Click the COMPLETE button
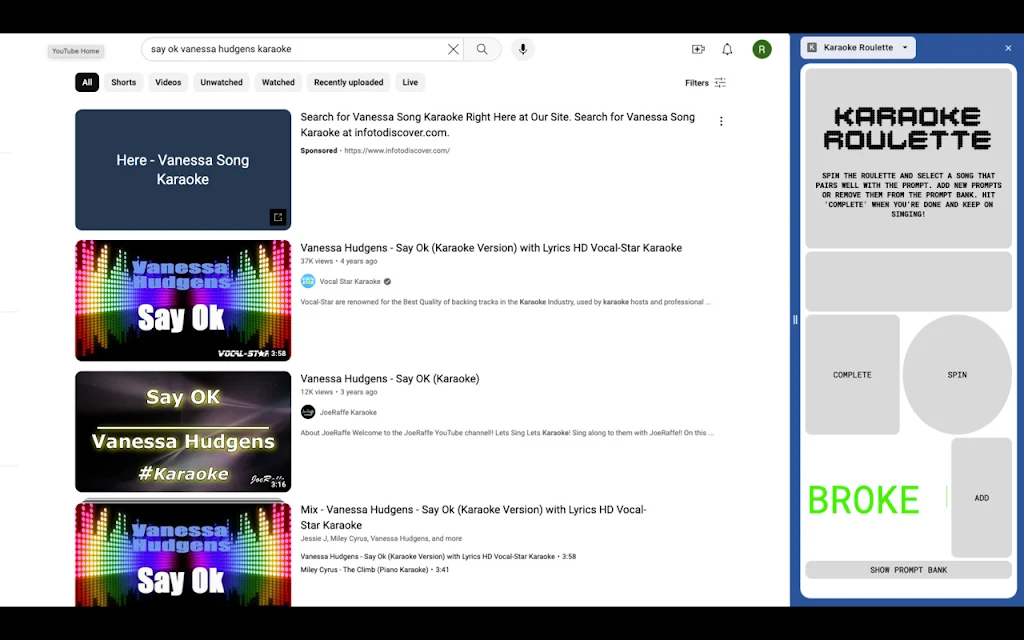Image resolution: width=1024 pixels, height=640 pixels. [852, 375]
